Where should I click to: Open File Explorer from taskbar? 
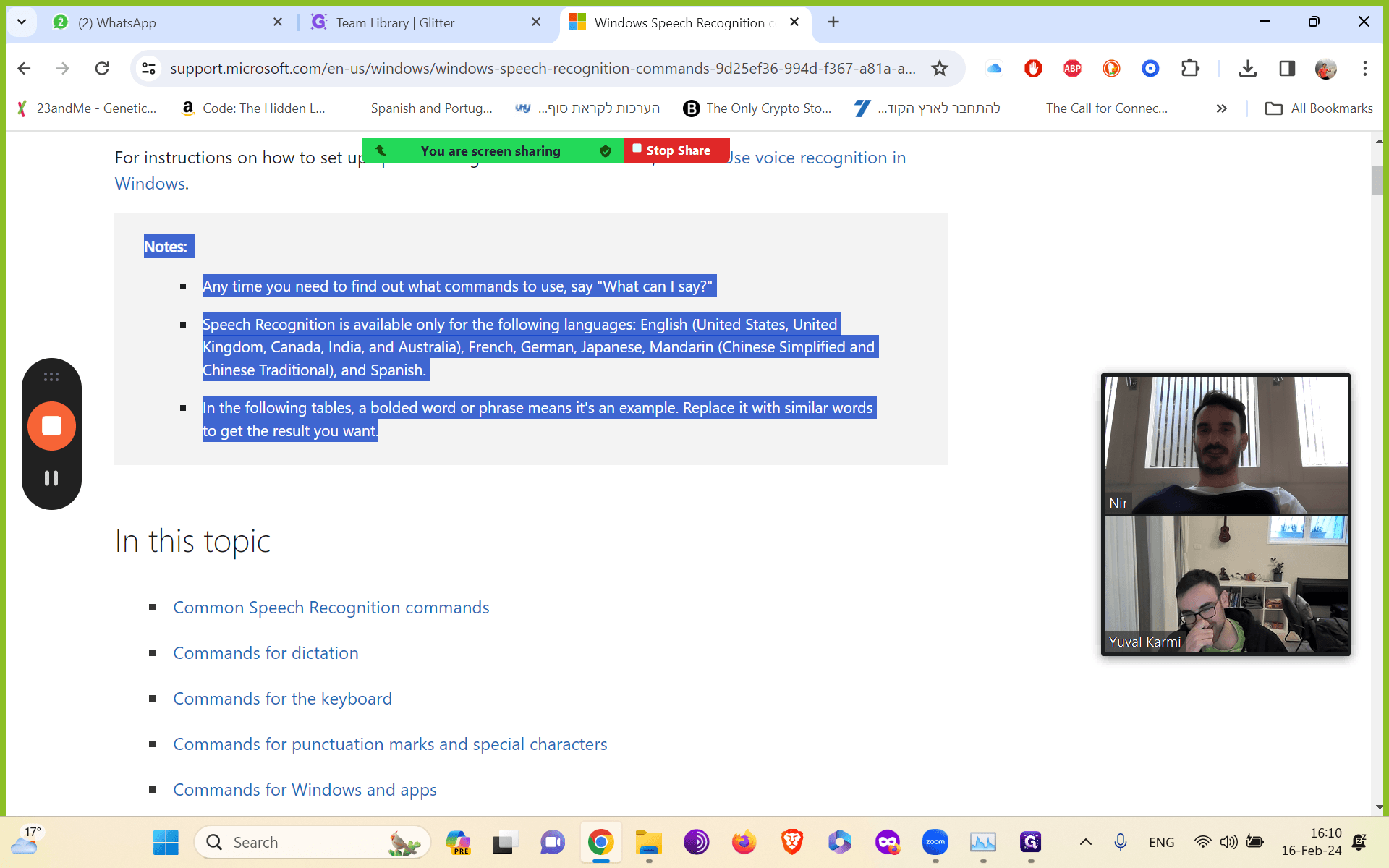649,842
